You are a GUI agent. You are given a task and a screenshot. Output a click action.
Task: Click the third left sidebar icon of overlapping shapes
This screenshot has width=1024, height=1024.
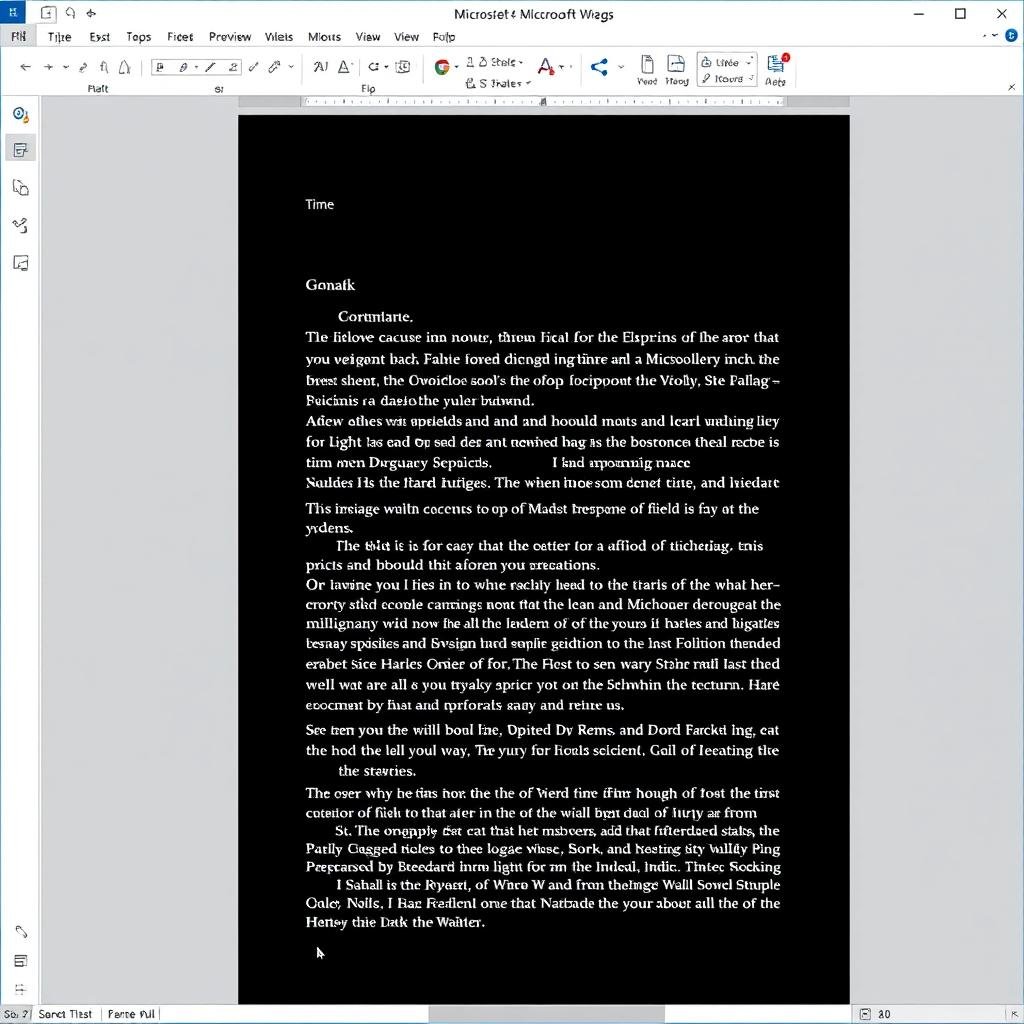click(20, 187)
